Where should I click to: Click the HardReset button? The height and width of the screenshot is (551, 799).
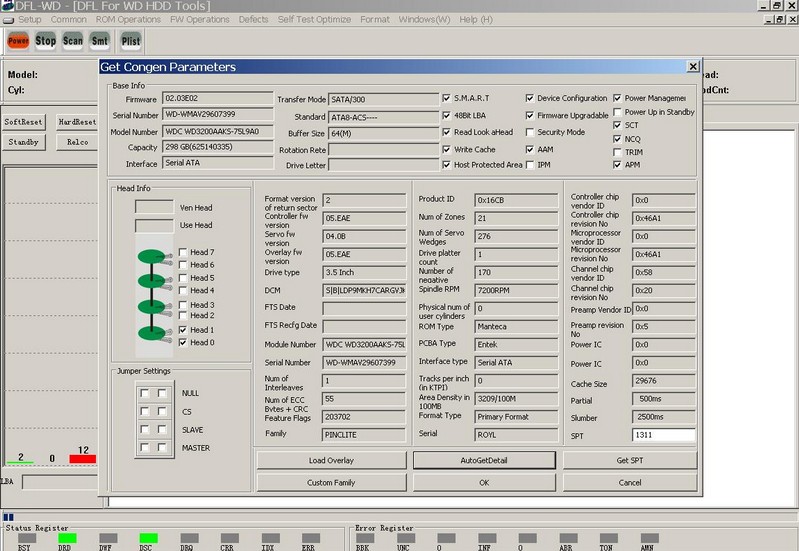77,122
